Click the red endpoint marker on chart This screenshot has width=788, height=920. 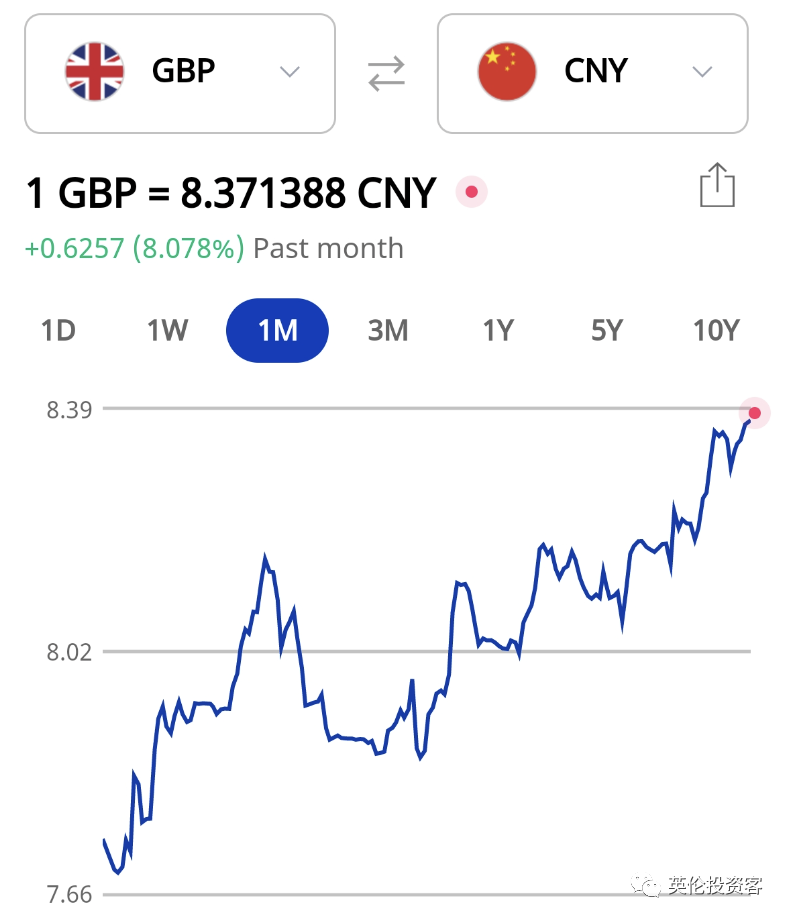point(755,413)
